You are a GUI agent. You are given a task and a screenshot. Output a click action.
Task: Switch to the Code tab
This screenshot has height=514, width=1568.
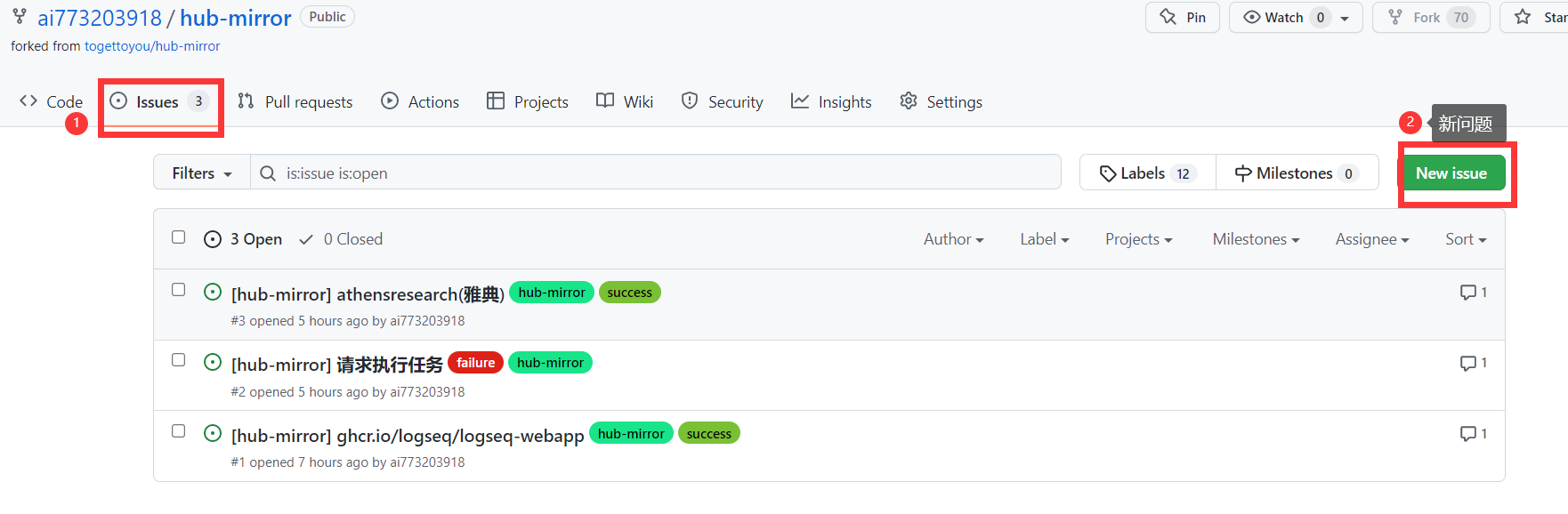51,101
